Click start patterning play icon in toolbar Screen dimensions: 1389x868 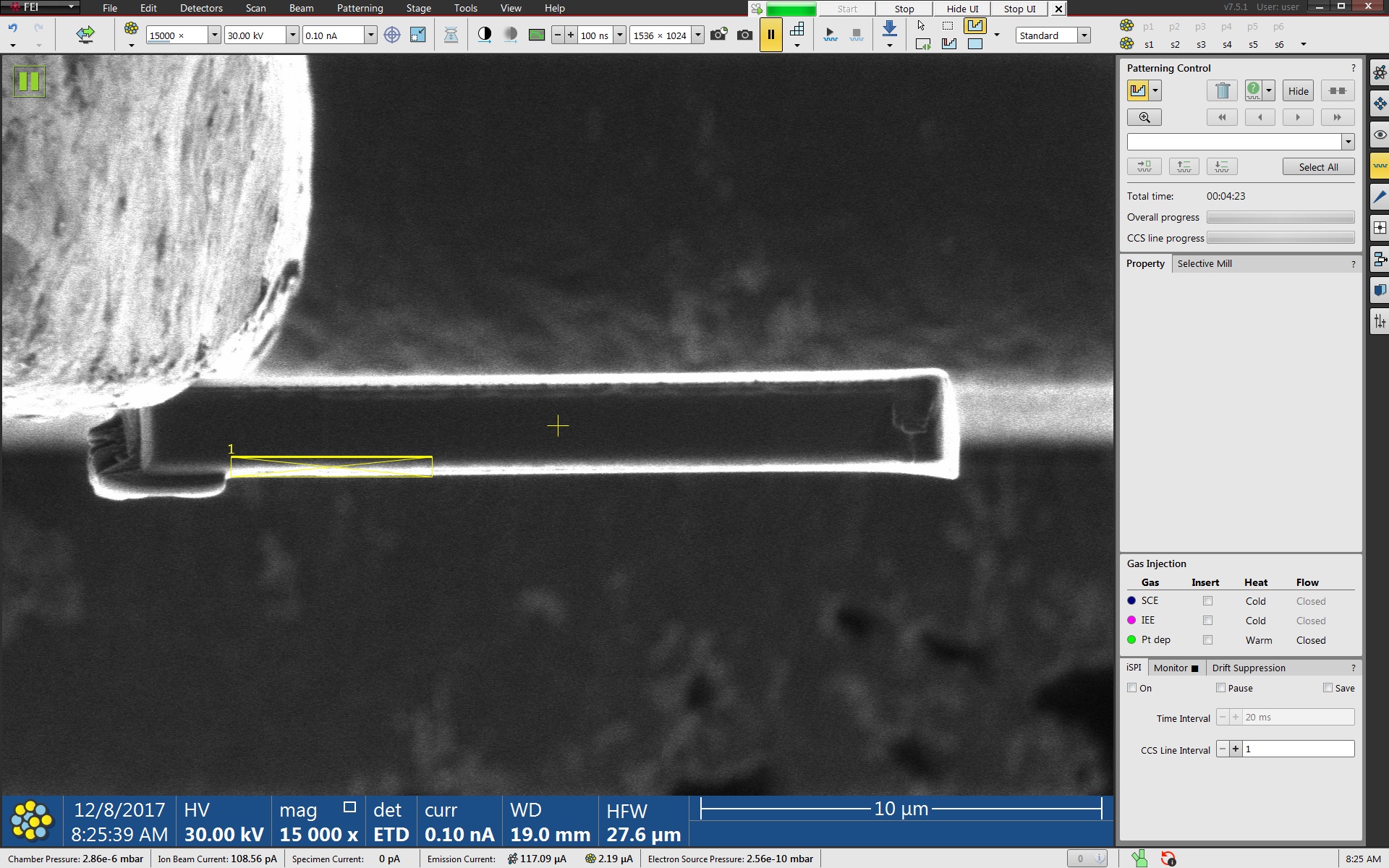pyautogui.click(x=830, y=35)
